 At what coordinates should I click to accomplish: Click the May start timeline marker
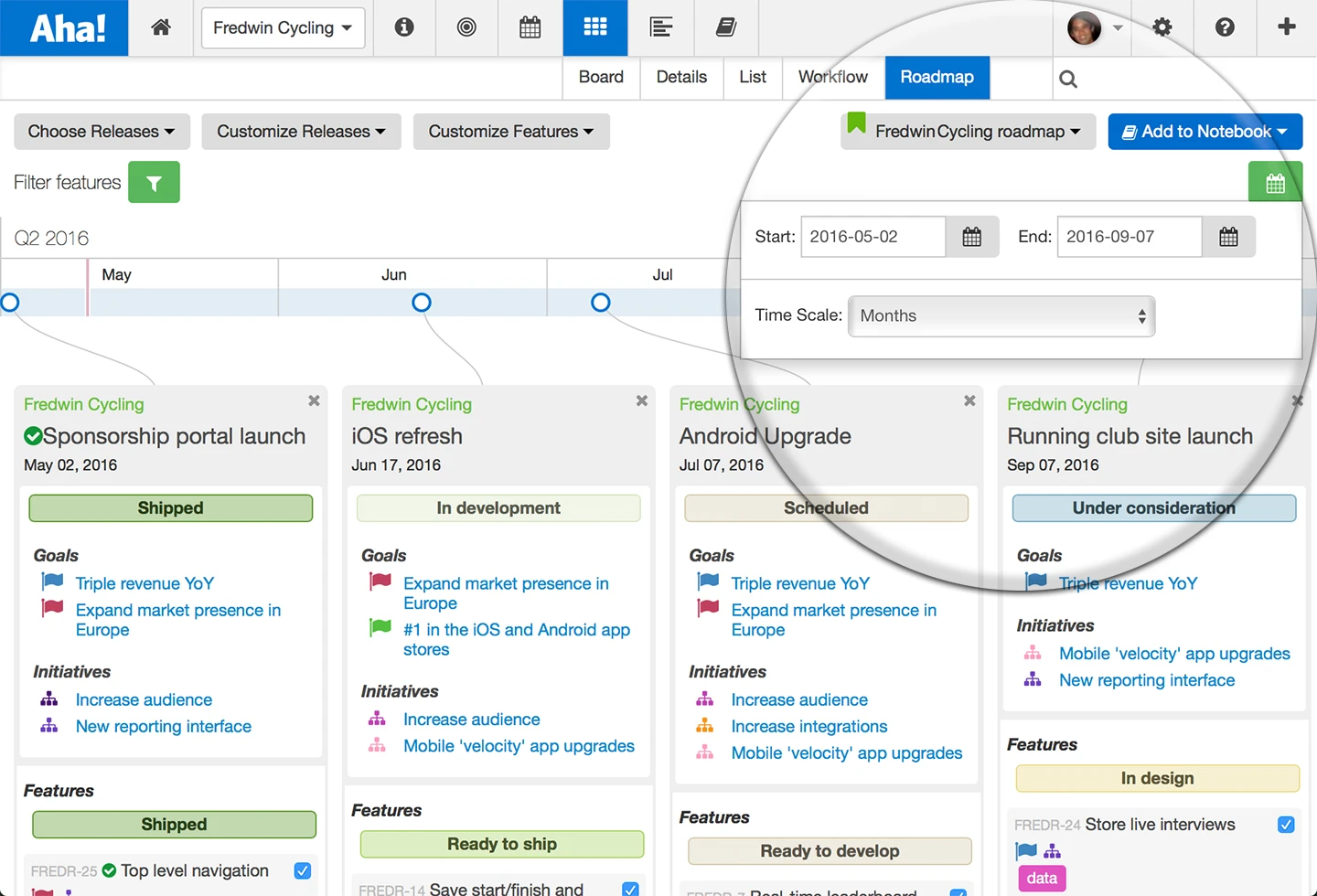pyautogui.click(x=10, y=303)
